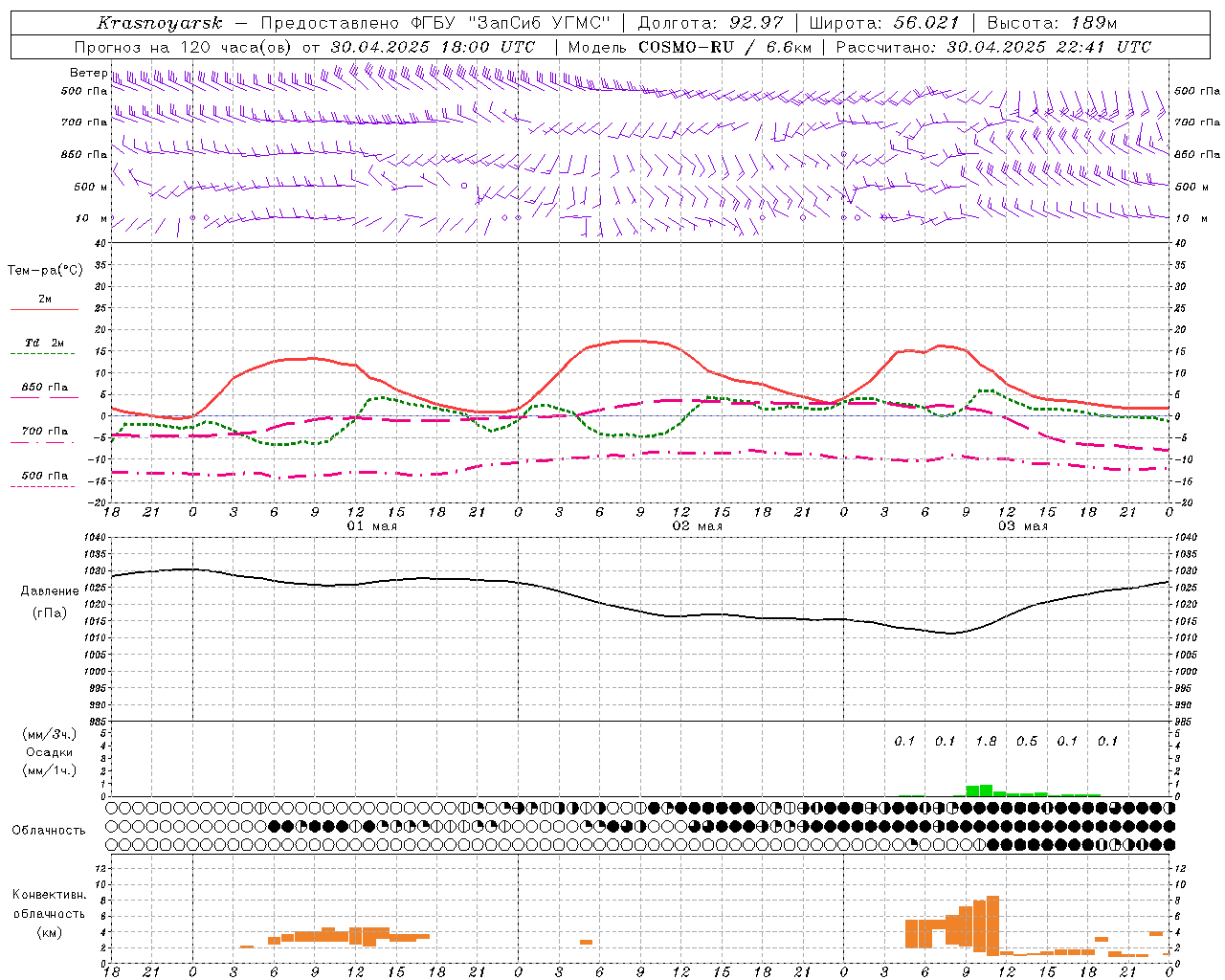Select forecast start 30.04.2025 18:00 UTC

point(433,47)
